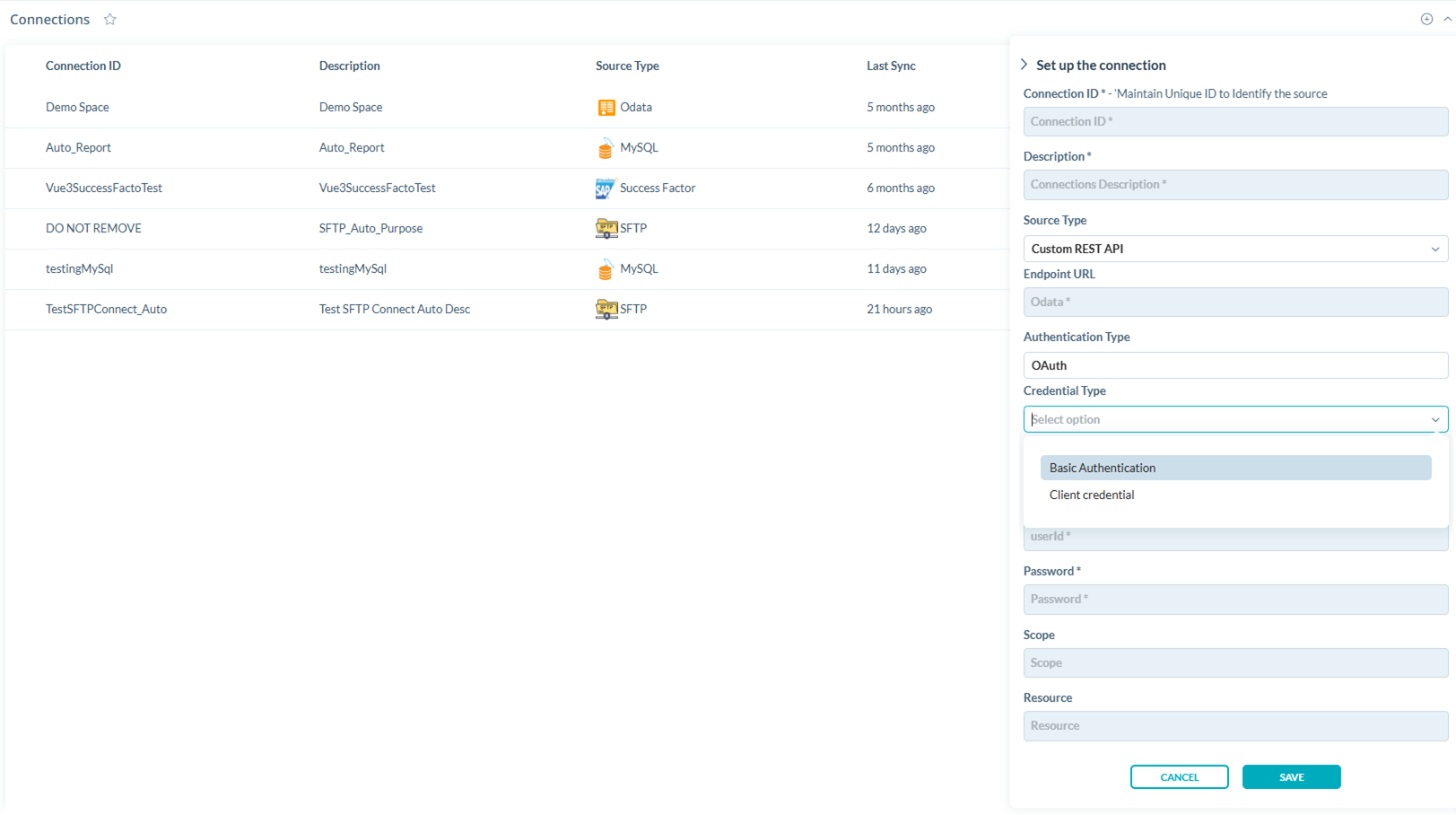Close the Credential Type dropdown via its arrow

pyautogui.click(x=1434, y=419)
